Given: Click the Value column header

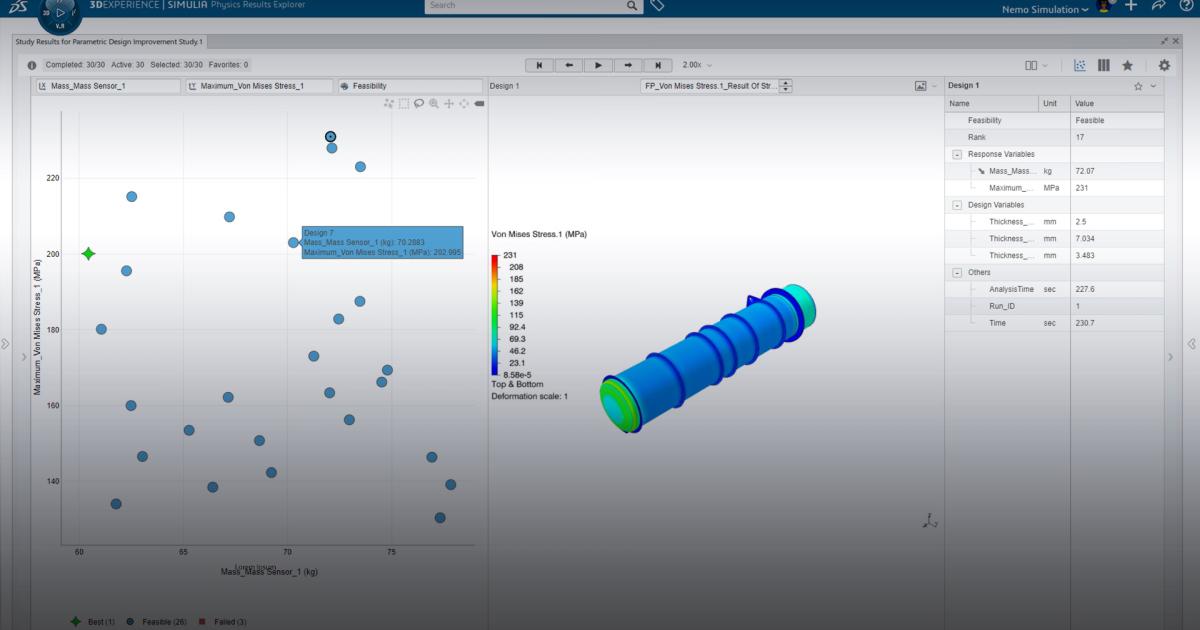Looking at the screenshot, I should (1118, 103).
